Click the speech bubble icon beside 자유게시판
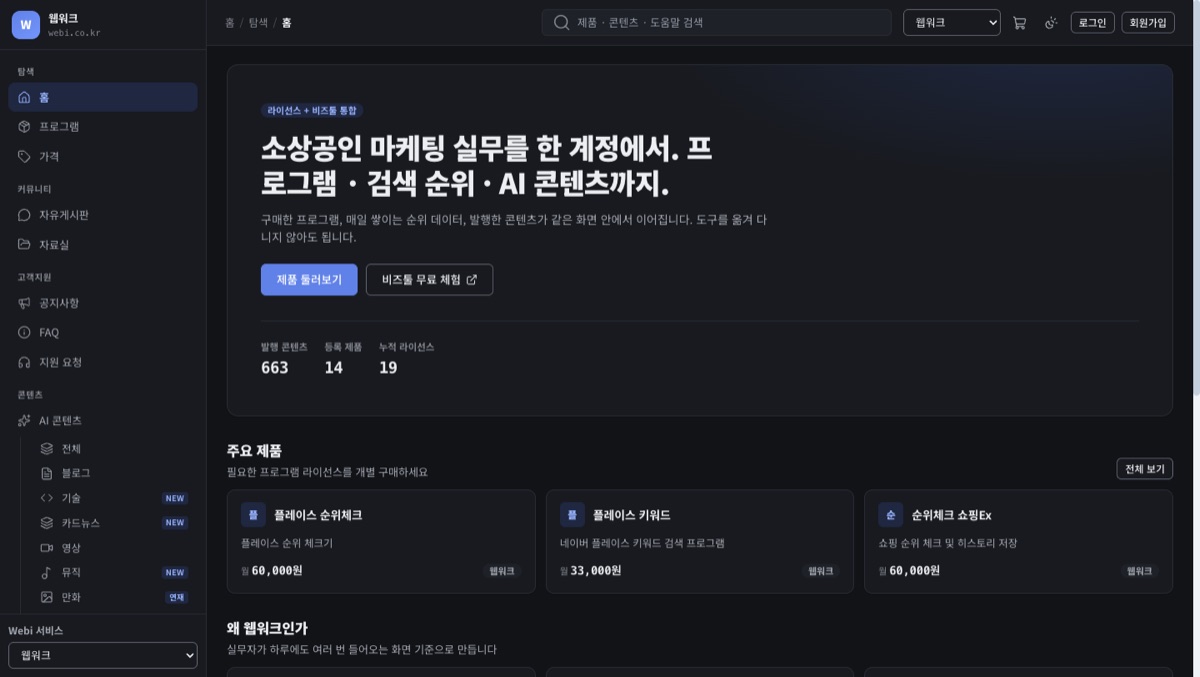The width and height of the screenshot is (1200, 677). point(25,215)
